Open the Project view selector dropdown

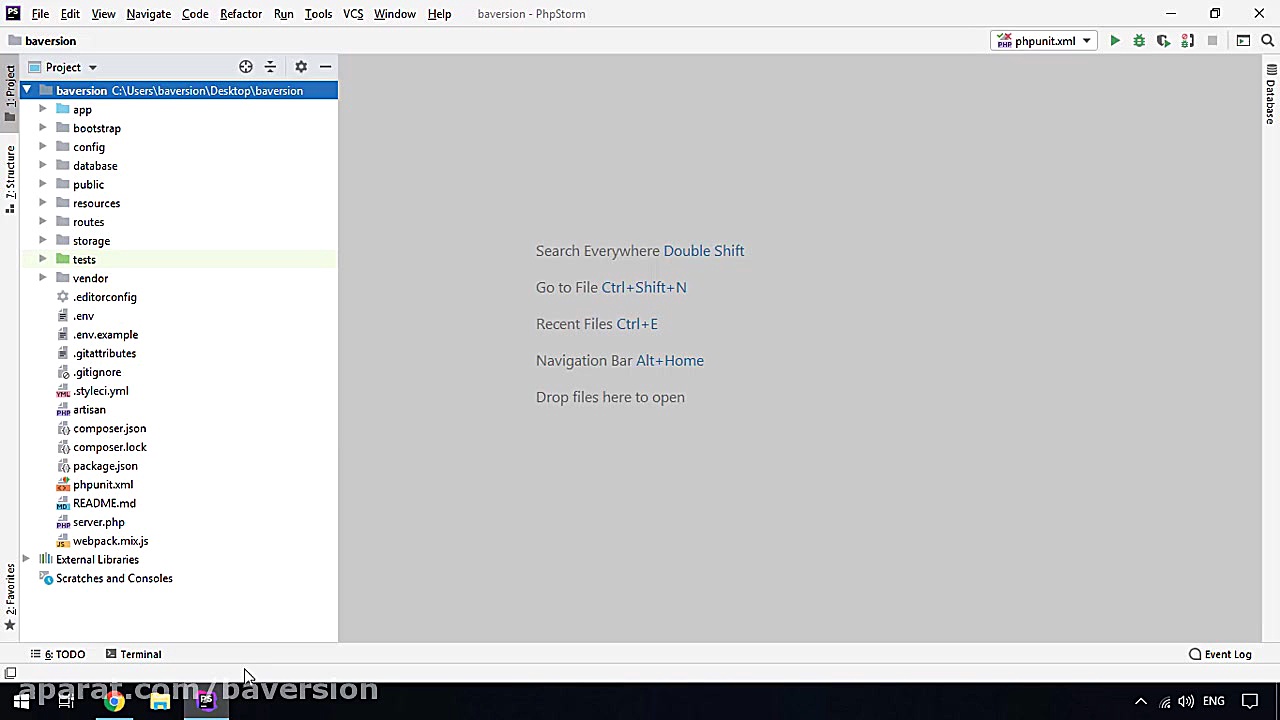pos(63,67)
